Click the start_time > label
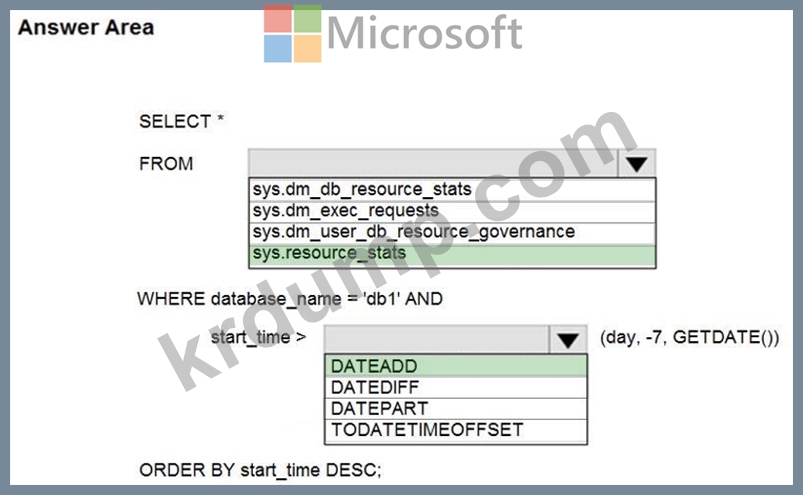This screenshot has height=495, width=803. click(x=259, y=337)
